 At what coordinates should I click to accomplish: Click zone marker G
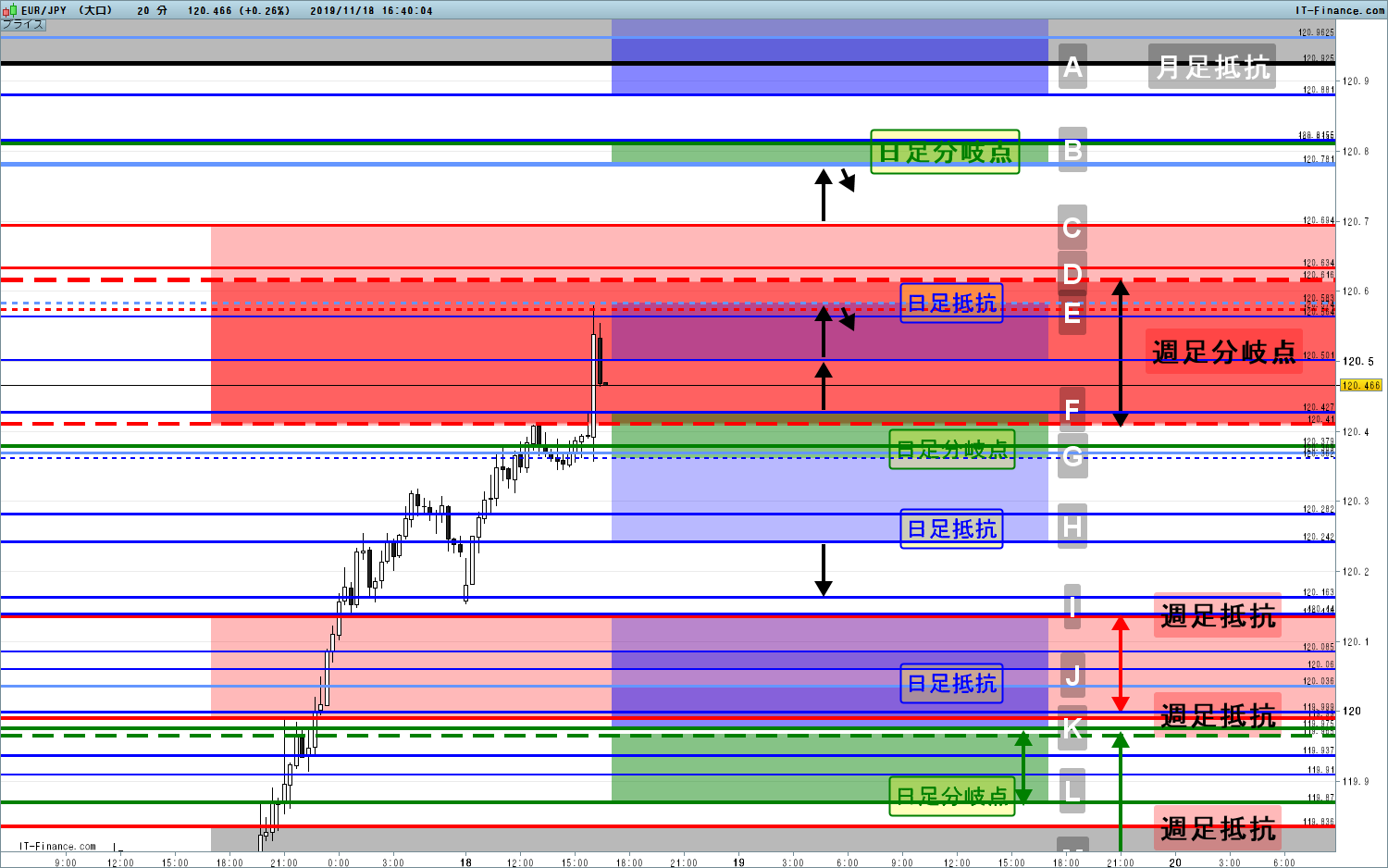coord(1072,455)
